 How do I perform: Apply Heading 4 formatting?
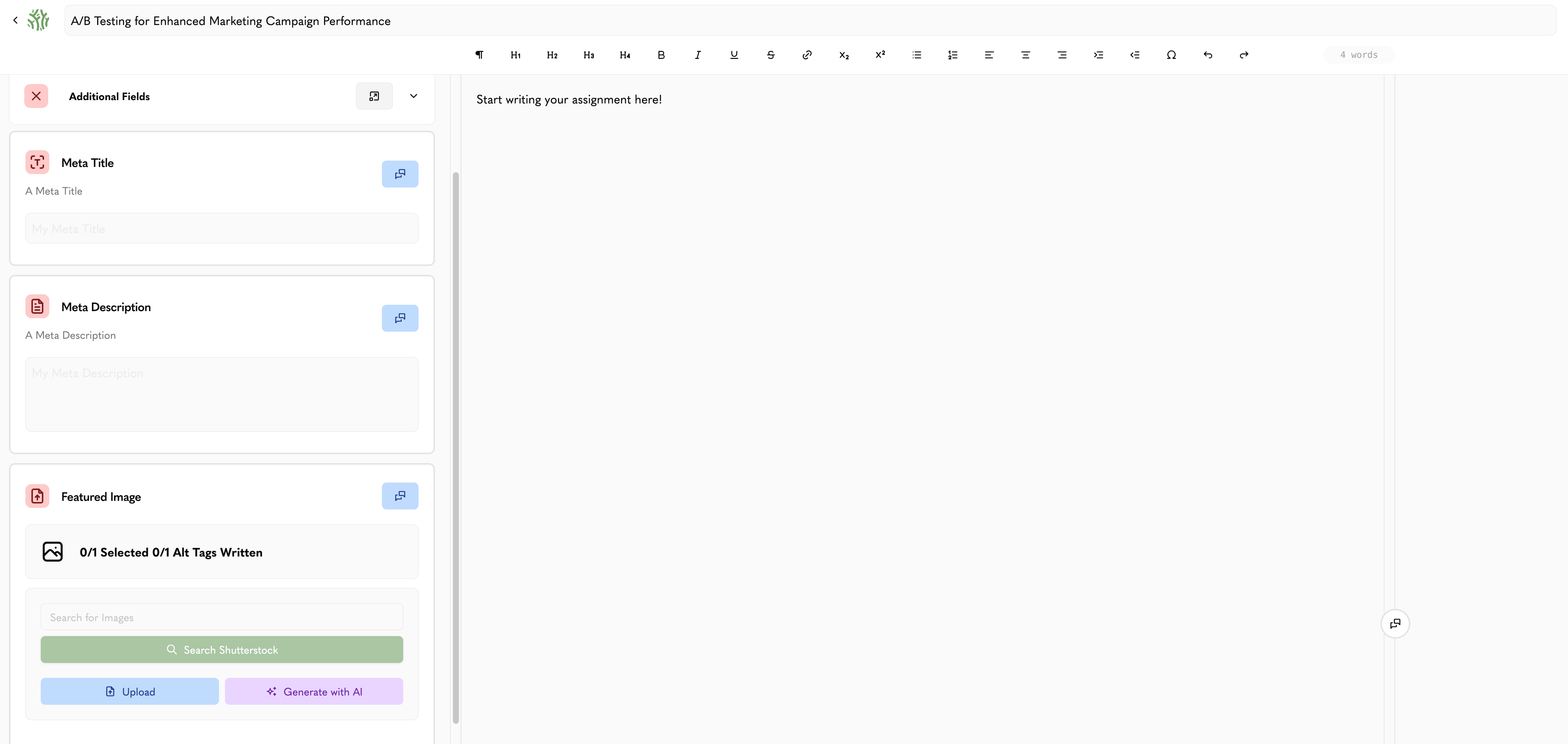pyautogui.click(x=625, y=55)
